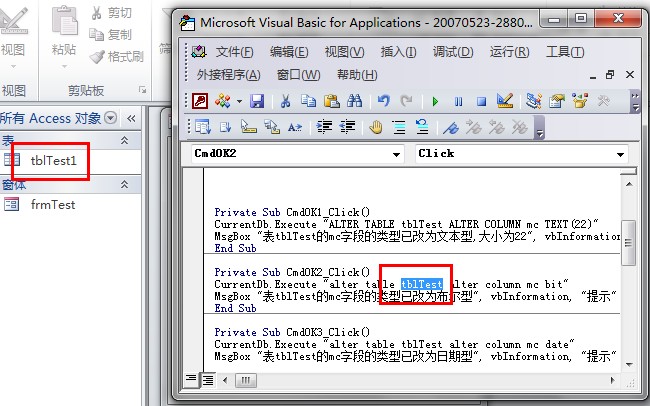This screenshot has height=406, width=650.
Task: Click the code window scroll-up arrow
Action: [629, 184]
